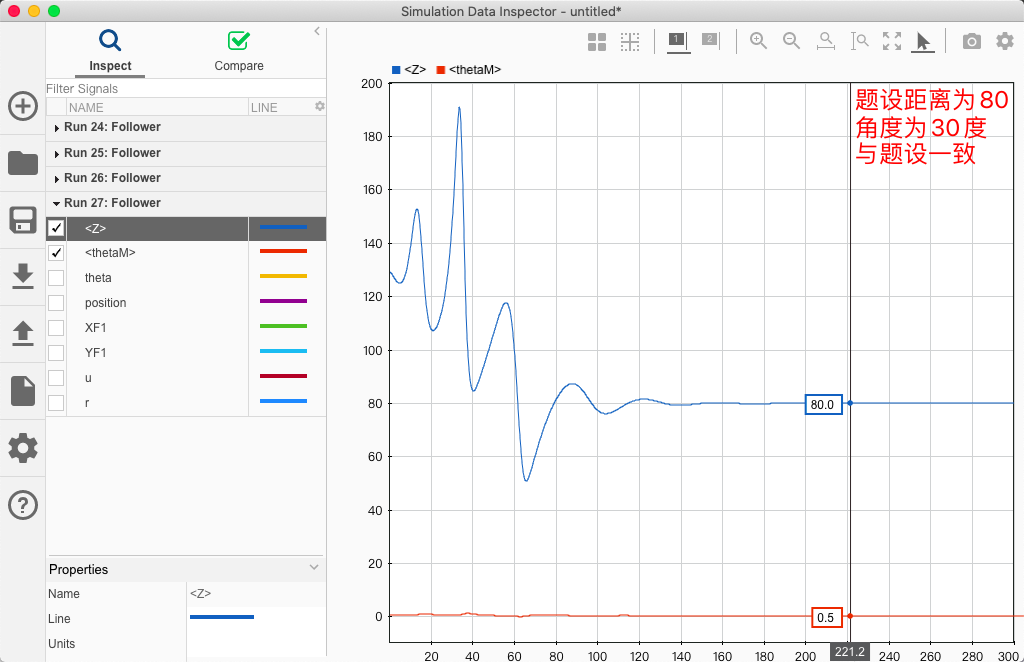Open column settings gear in the table header
Screen dimensions: 1024x662
[x=319, y=106]
